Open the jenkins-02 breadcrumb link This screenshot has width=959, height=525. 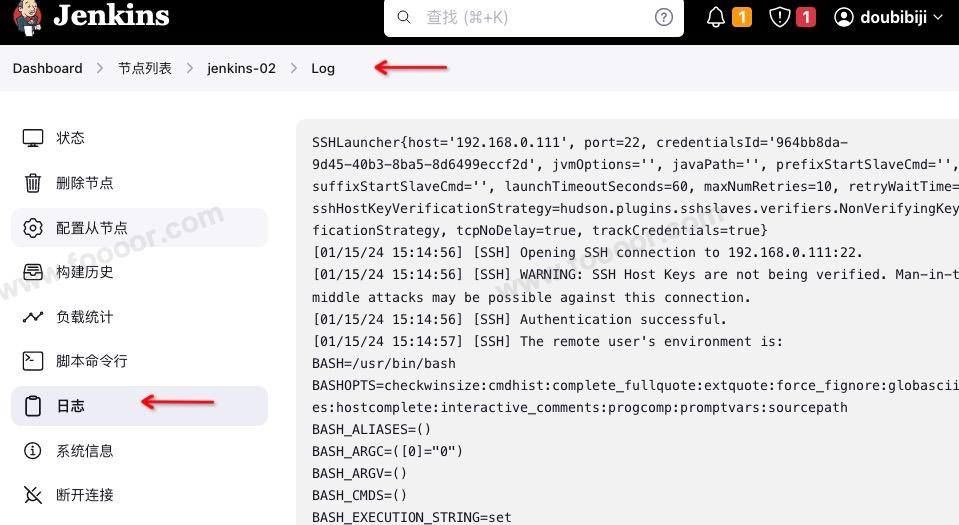coord(241,68)
